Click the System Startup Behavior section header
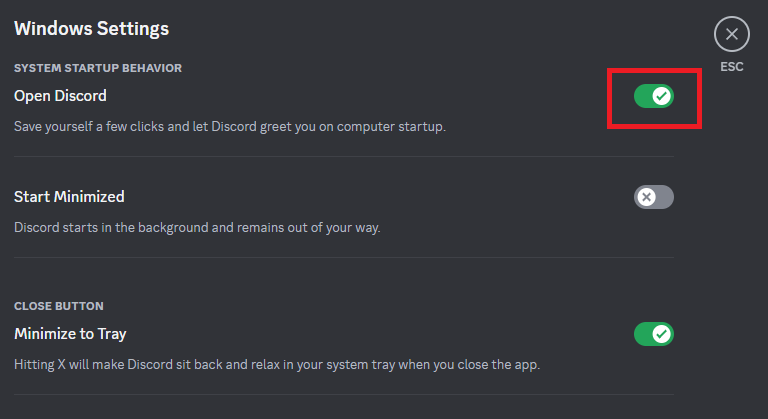Image resolution: width=768 pixels, height=419 pixels. coord(98,68)
